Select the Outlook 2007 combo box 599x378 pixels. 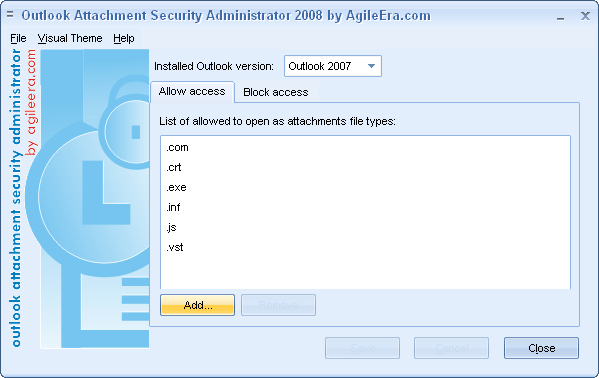coord(333,66)
